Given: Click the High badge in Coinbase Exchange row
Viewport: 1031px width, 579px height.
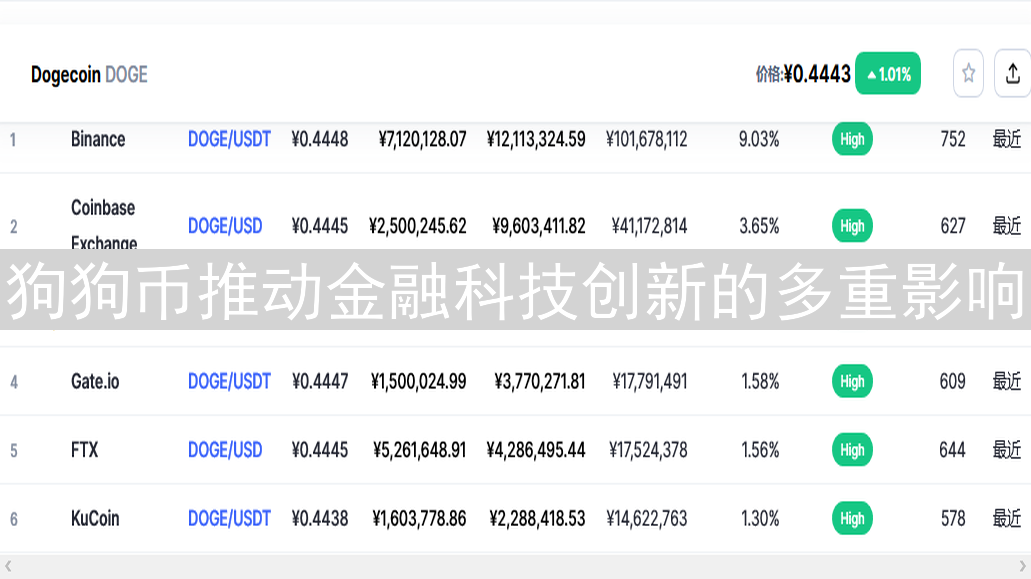Looking at the screenshot, I should [x=852, y=226].
